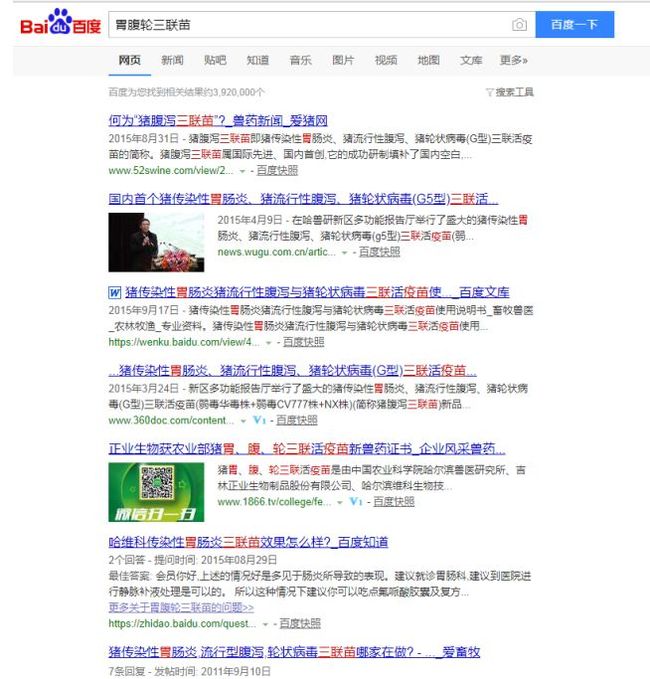Screen dimensions: 650x679
Task: Click the green QR code thumbnail
Action: 156,492
